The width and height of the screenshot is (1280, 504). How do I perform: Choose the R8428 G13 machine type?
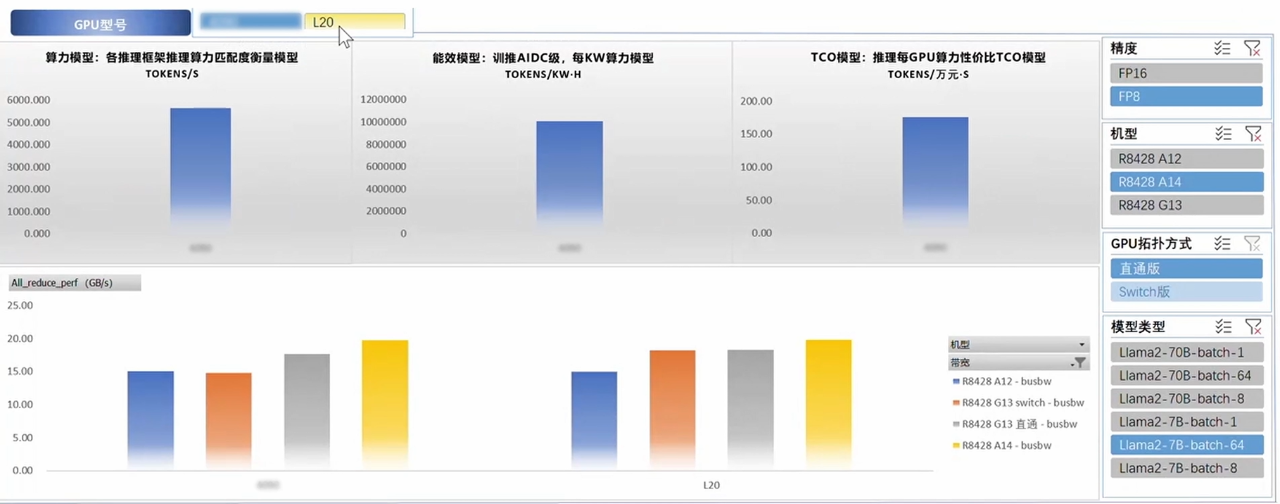click(1186, 205)
